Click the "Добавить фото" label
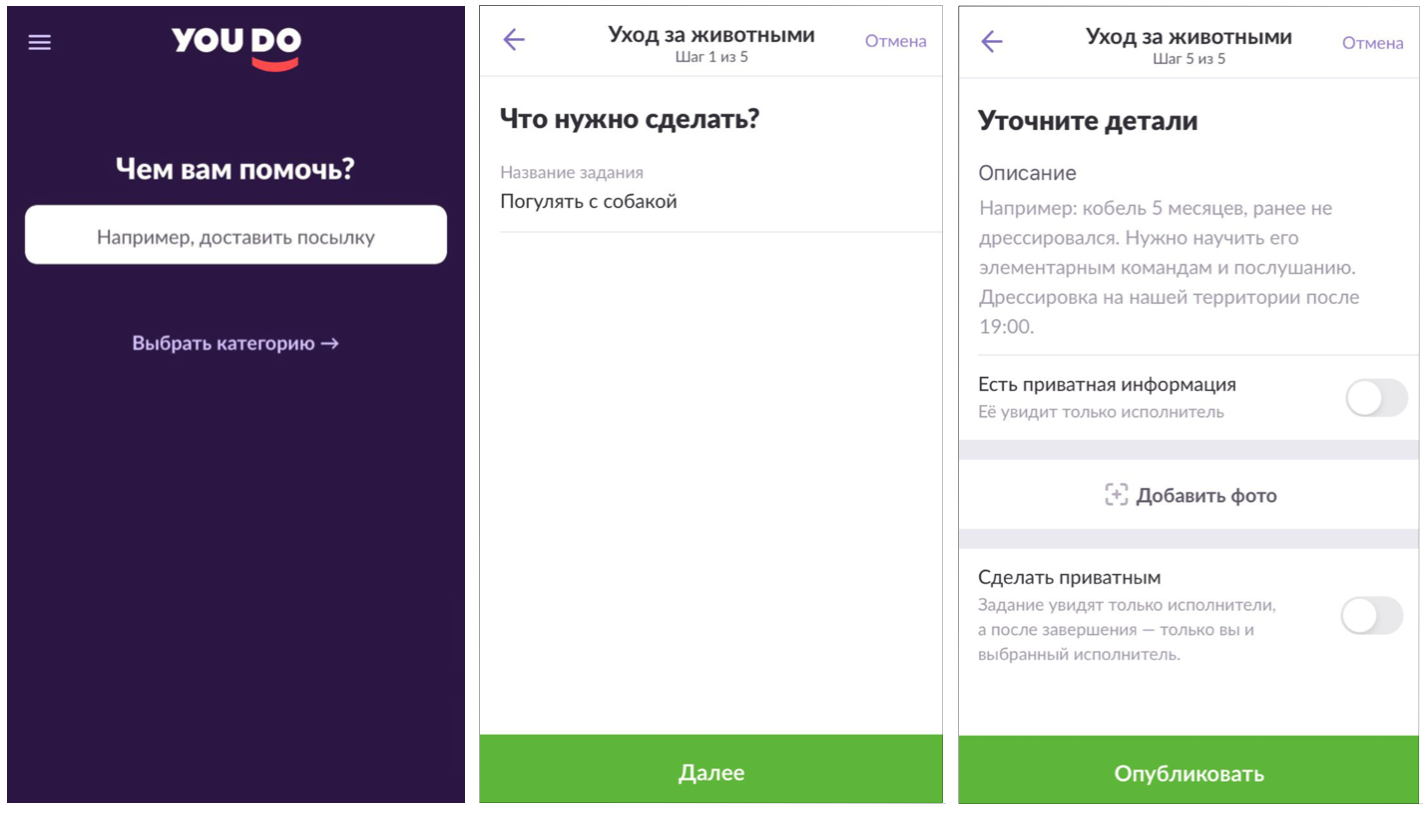 pos(1206,496)
